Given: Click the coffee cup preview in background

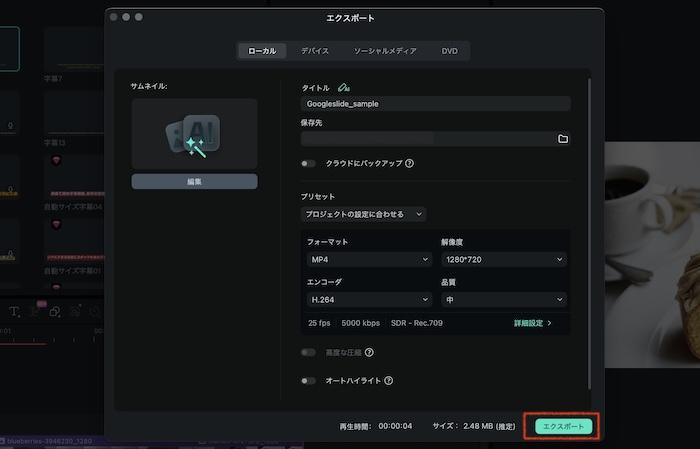Looking at the screenshot, I should 652,254.
